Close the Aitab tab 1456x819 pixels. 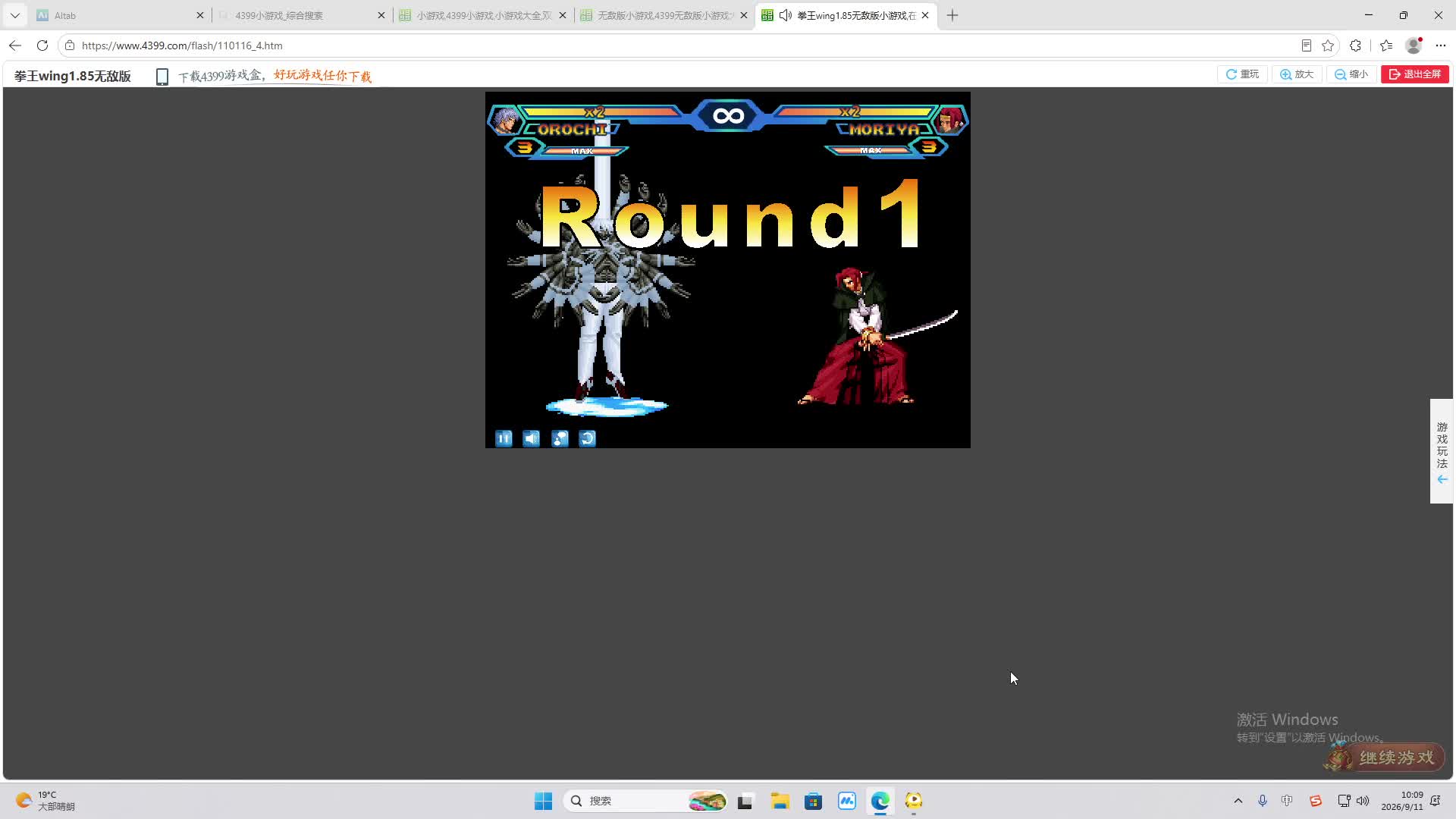click(200, 15)
